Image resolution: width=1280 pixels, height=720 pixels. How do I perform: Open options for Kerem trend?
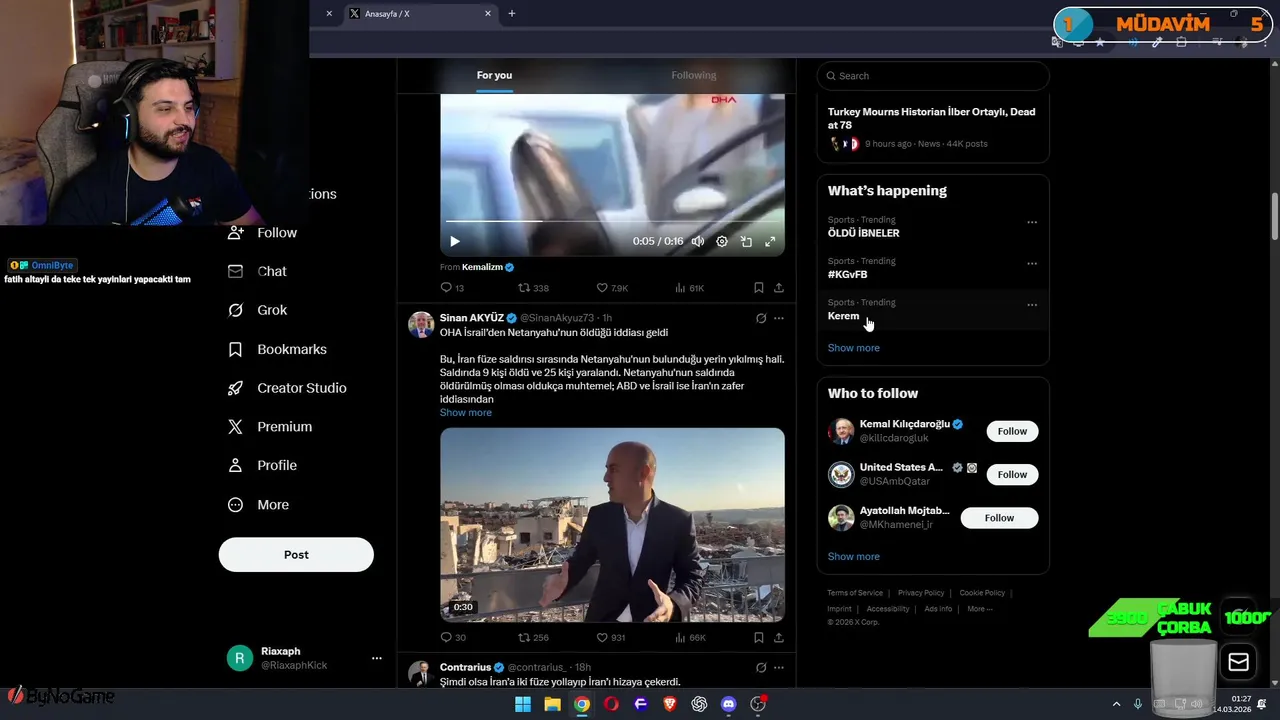tap(1032, 305)
